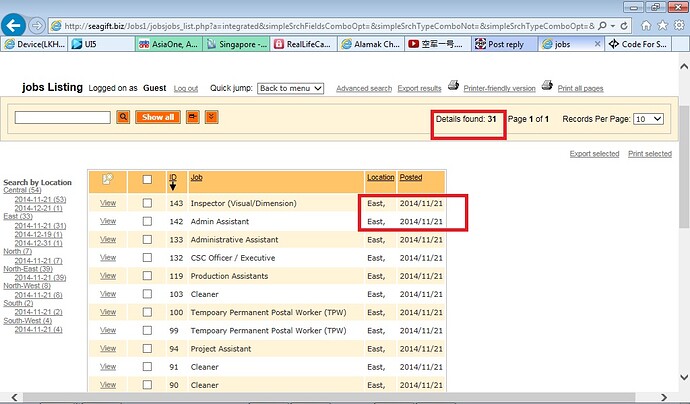690x404 pixels.
Task: Filter by North-East (39) location
Action: pyautogui.click(x=28, y=268)
